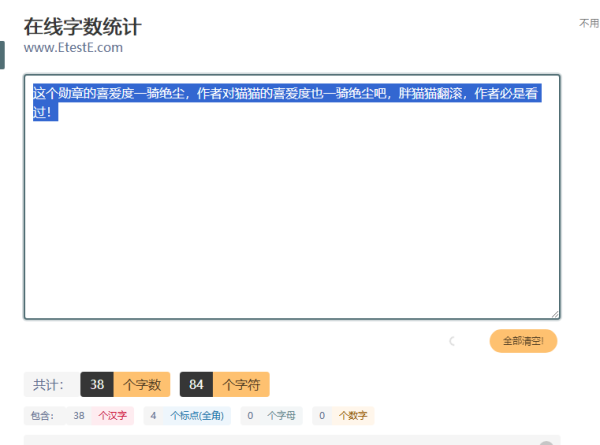The height and width of the screenshot is (445, 600).
Task: Click the 全部清空 clear-all button
Action: [523, 341]
